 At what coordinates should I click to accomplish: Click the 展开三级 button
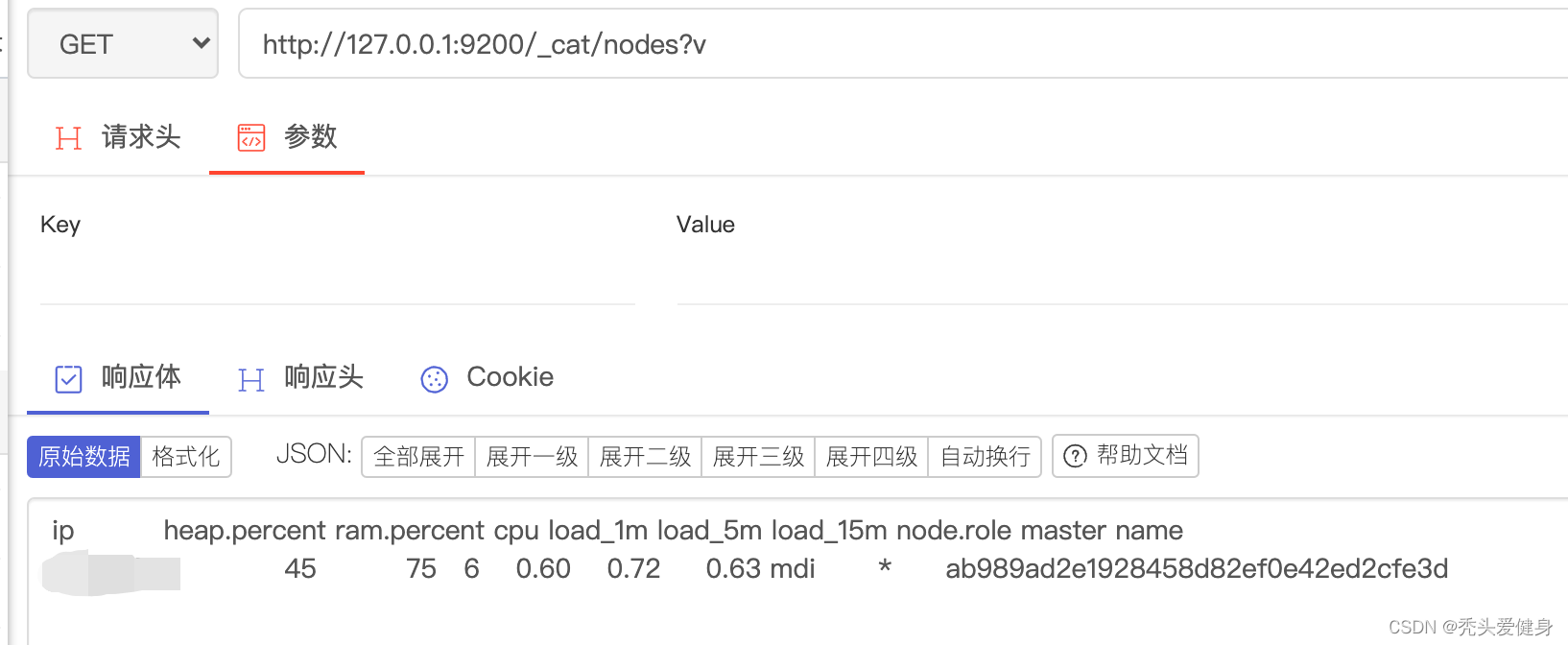(x=758, y=456)
